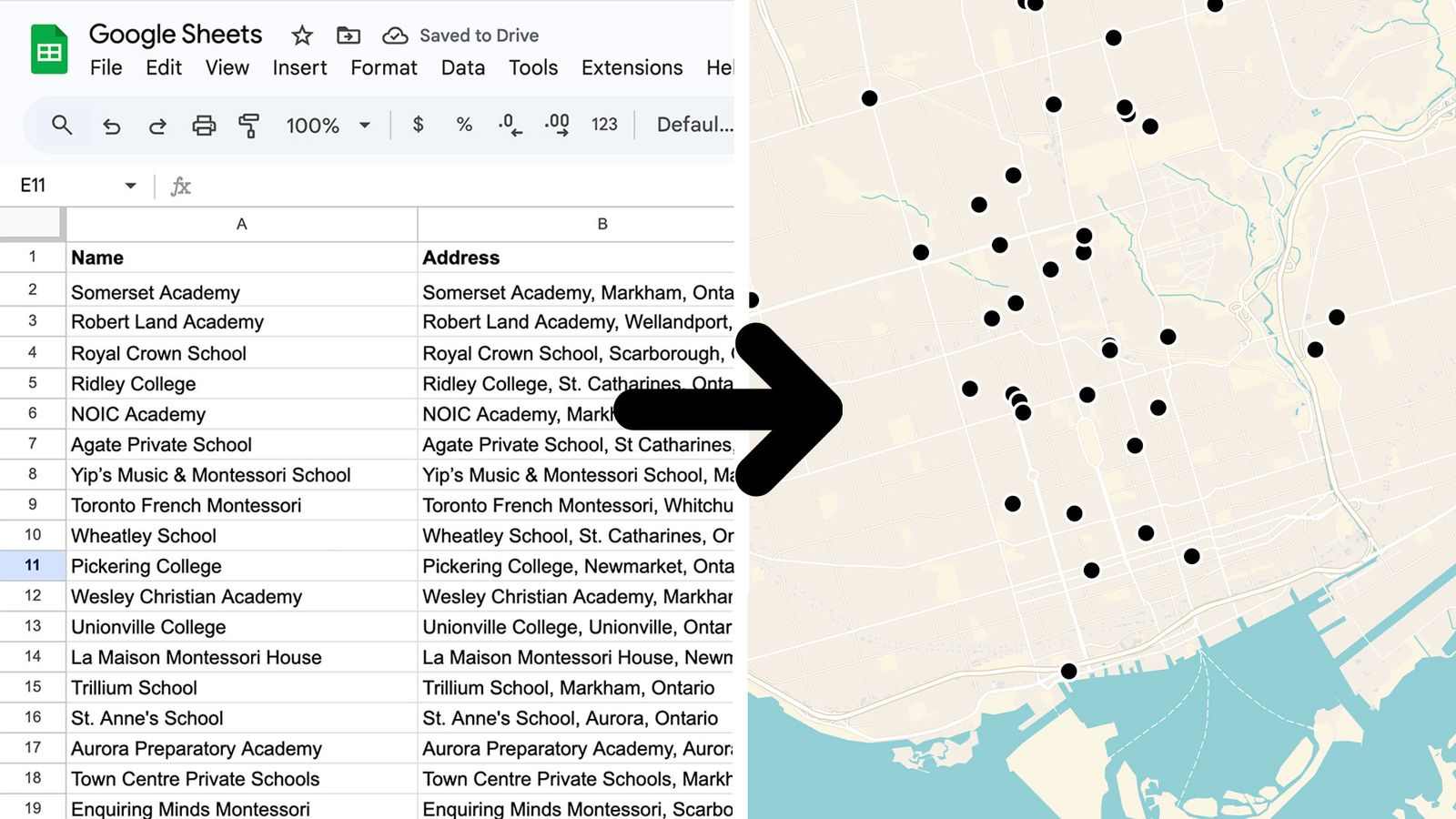
Task: Format selection as percent
Action: (x=464, y=126)
